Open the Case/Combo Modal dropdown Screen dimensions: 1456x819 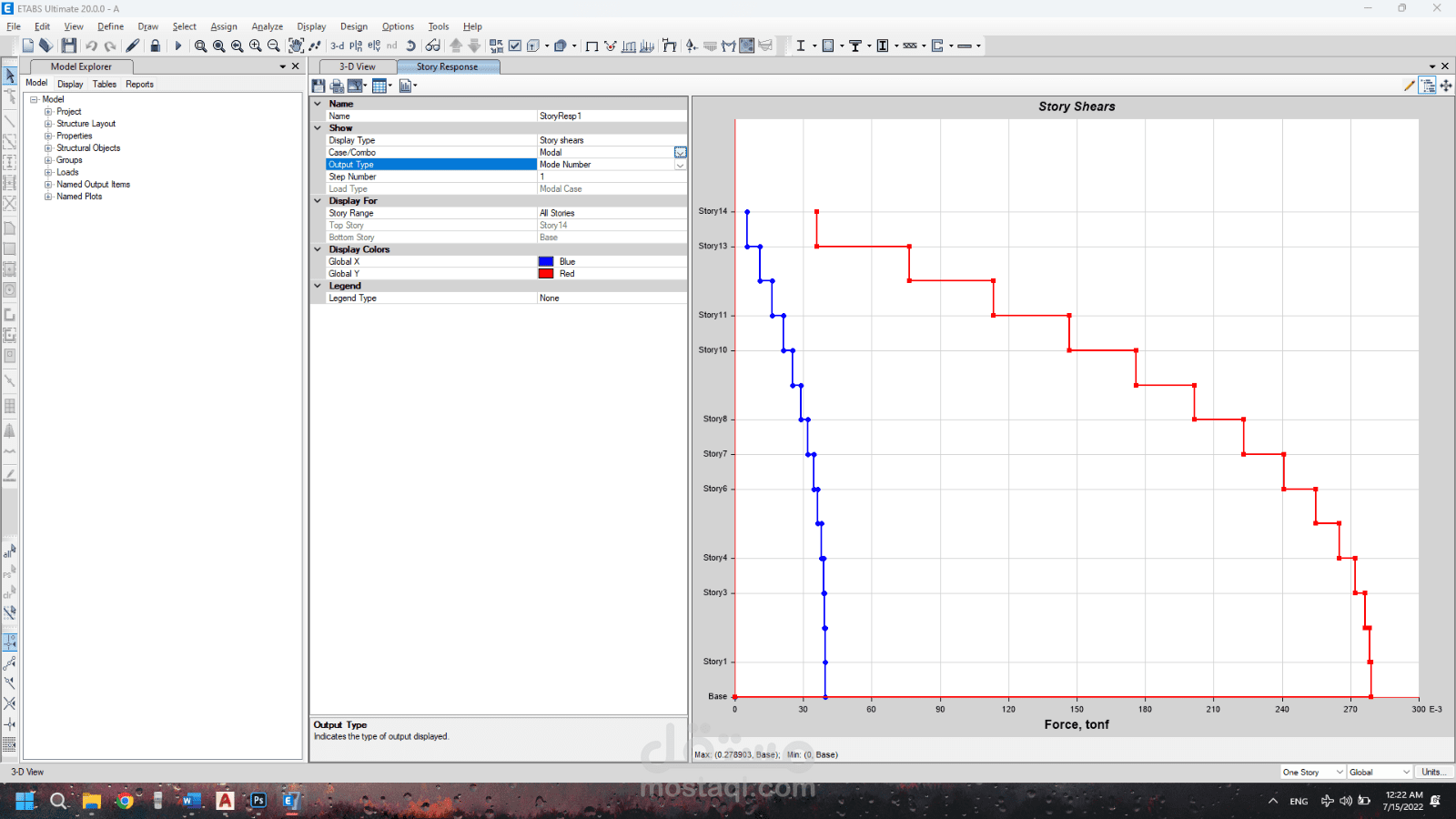(680, 153)
